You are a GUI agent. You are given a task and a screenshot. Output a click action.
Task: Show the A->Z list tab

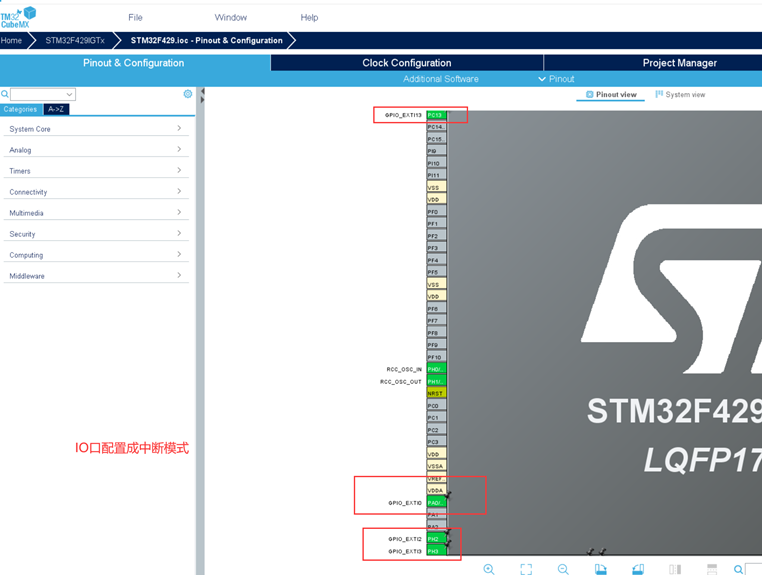coord(56,109)
